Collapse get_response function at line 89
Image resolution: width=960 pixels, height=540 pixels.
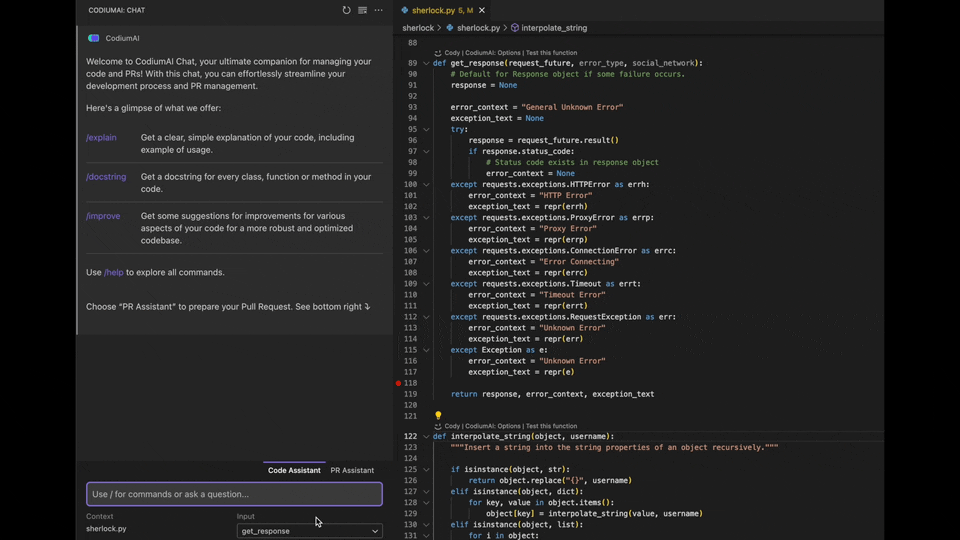[x=426, y=63]
